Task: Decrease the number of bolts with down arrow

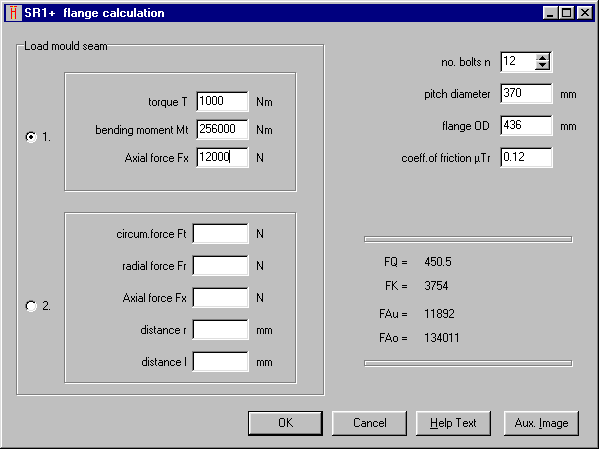Action: coord(542,65)
